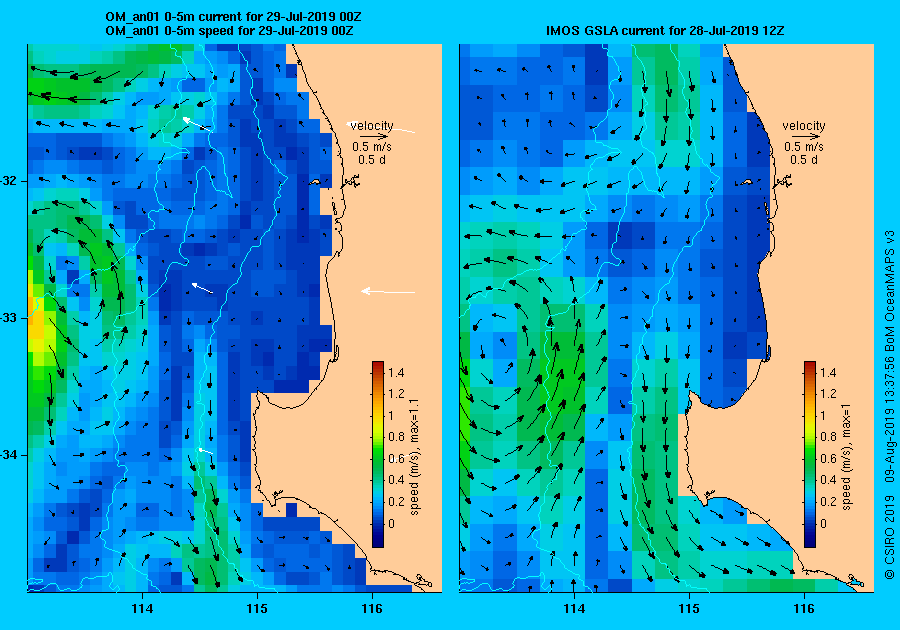The width and height of the screenshot is (900, 630).
Task: Click longitude label '114' under right map
Action: (574, 609)
